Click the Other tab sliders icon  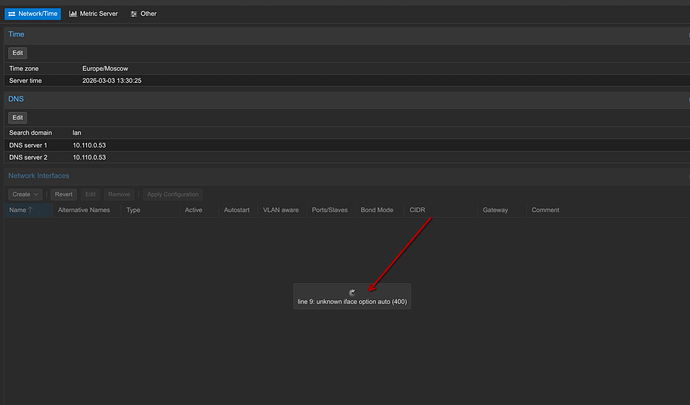tap(133, 14)
